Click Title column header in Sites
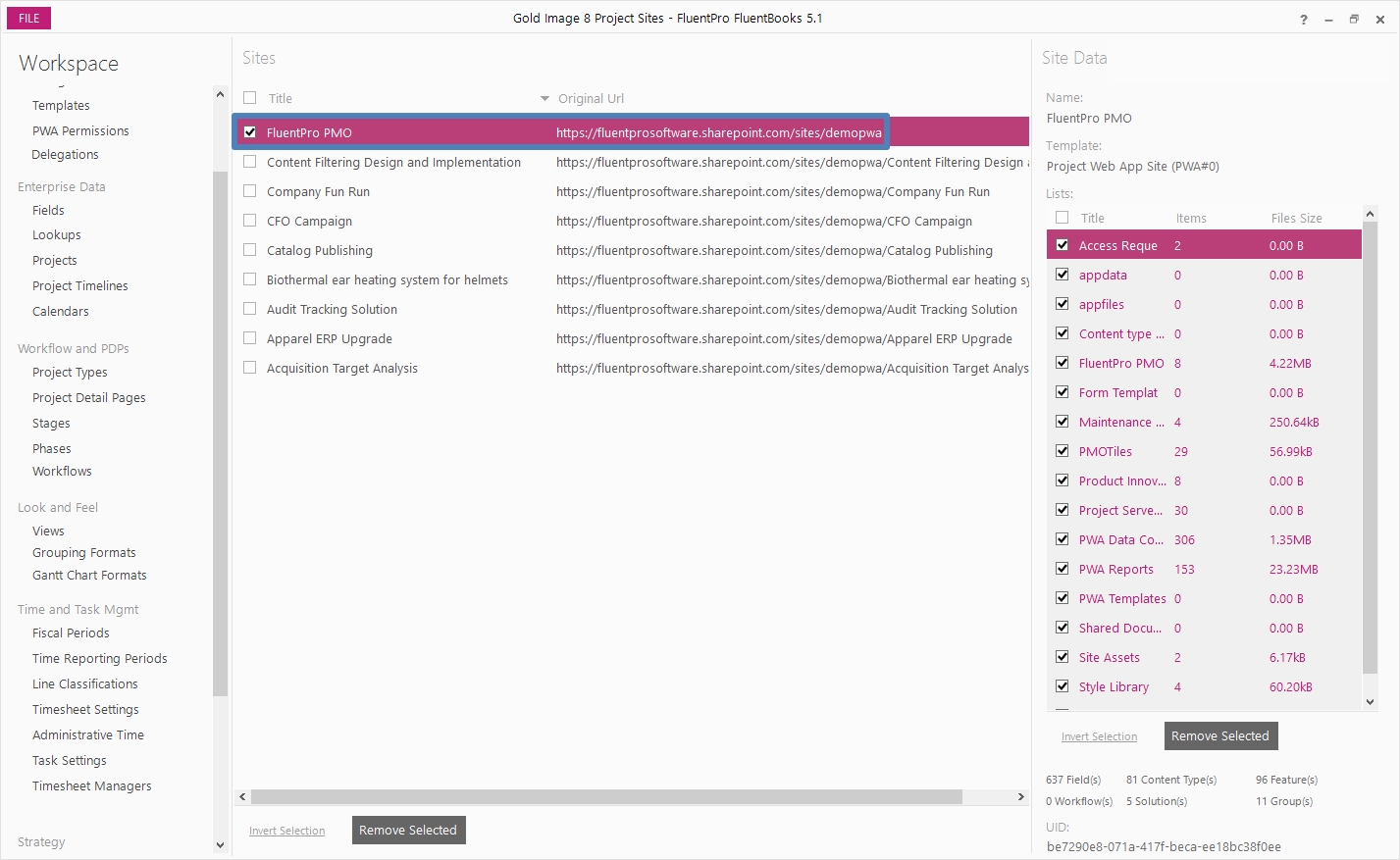1400x860 pixels. [281, 99]
